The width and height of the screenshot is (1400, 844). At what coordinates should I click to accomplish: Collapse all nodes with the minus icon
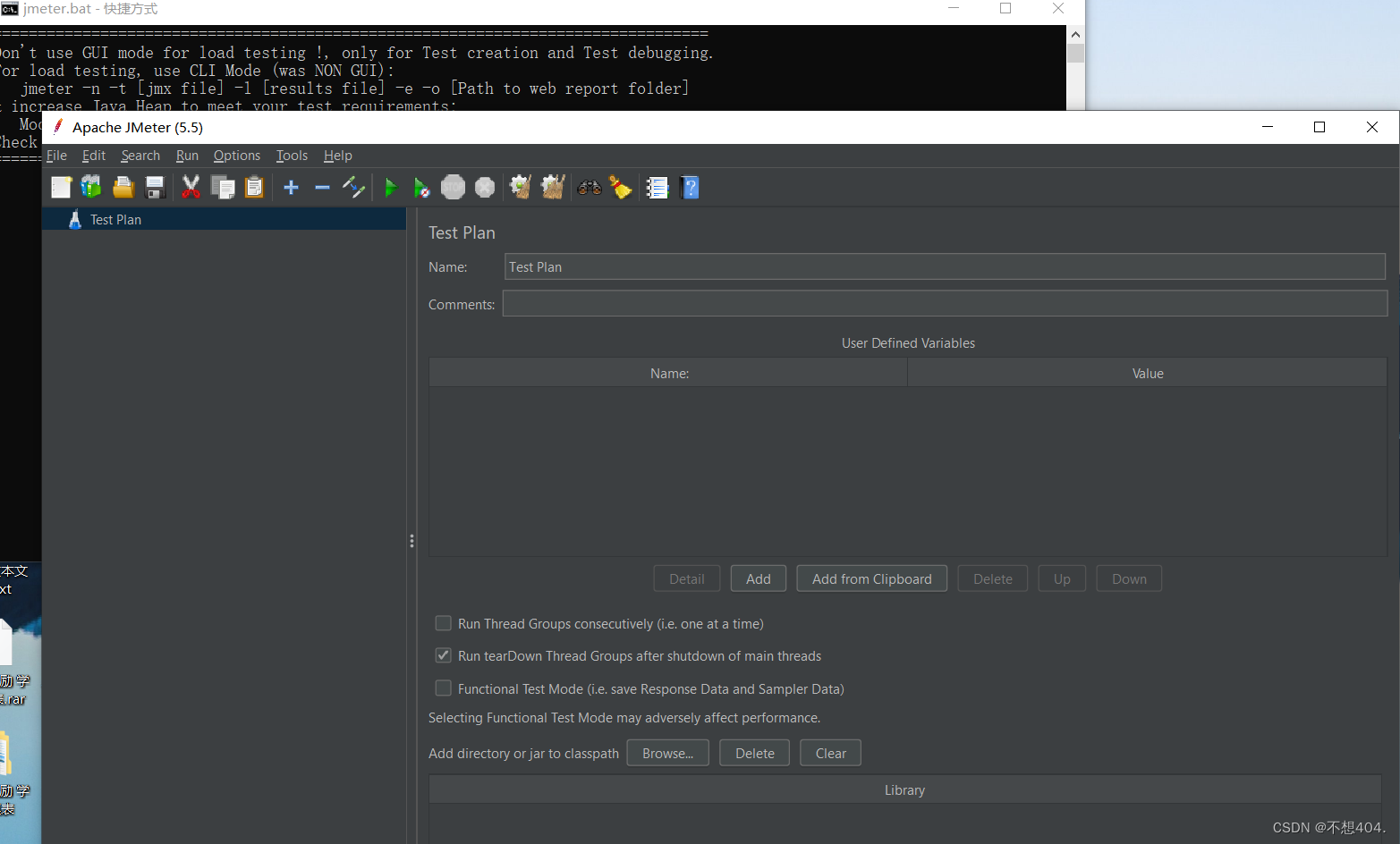pyautogui.click(x=322, y=188)
